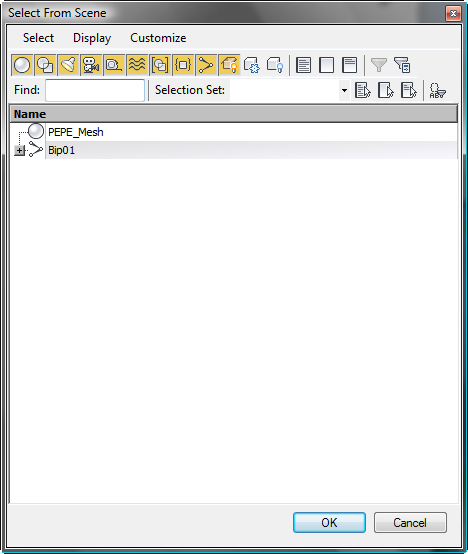Click the Display Helpers tape icon
The width and height of the screenshot is (468, 554).
[114, 65]
